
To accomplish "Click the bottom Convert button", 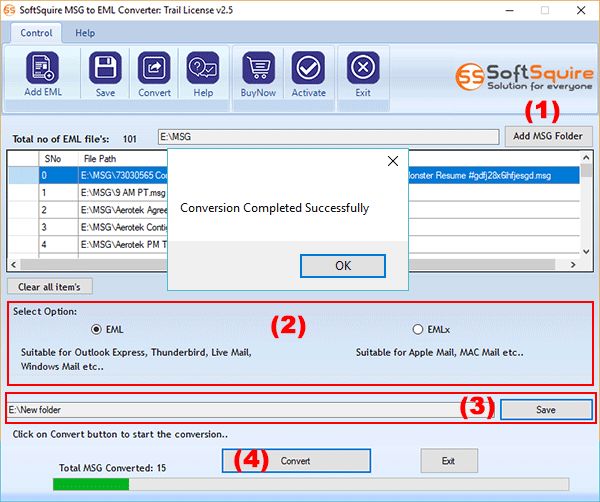I will click(296, 461).
